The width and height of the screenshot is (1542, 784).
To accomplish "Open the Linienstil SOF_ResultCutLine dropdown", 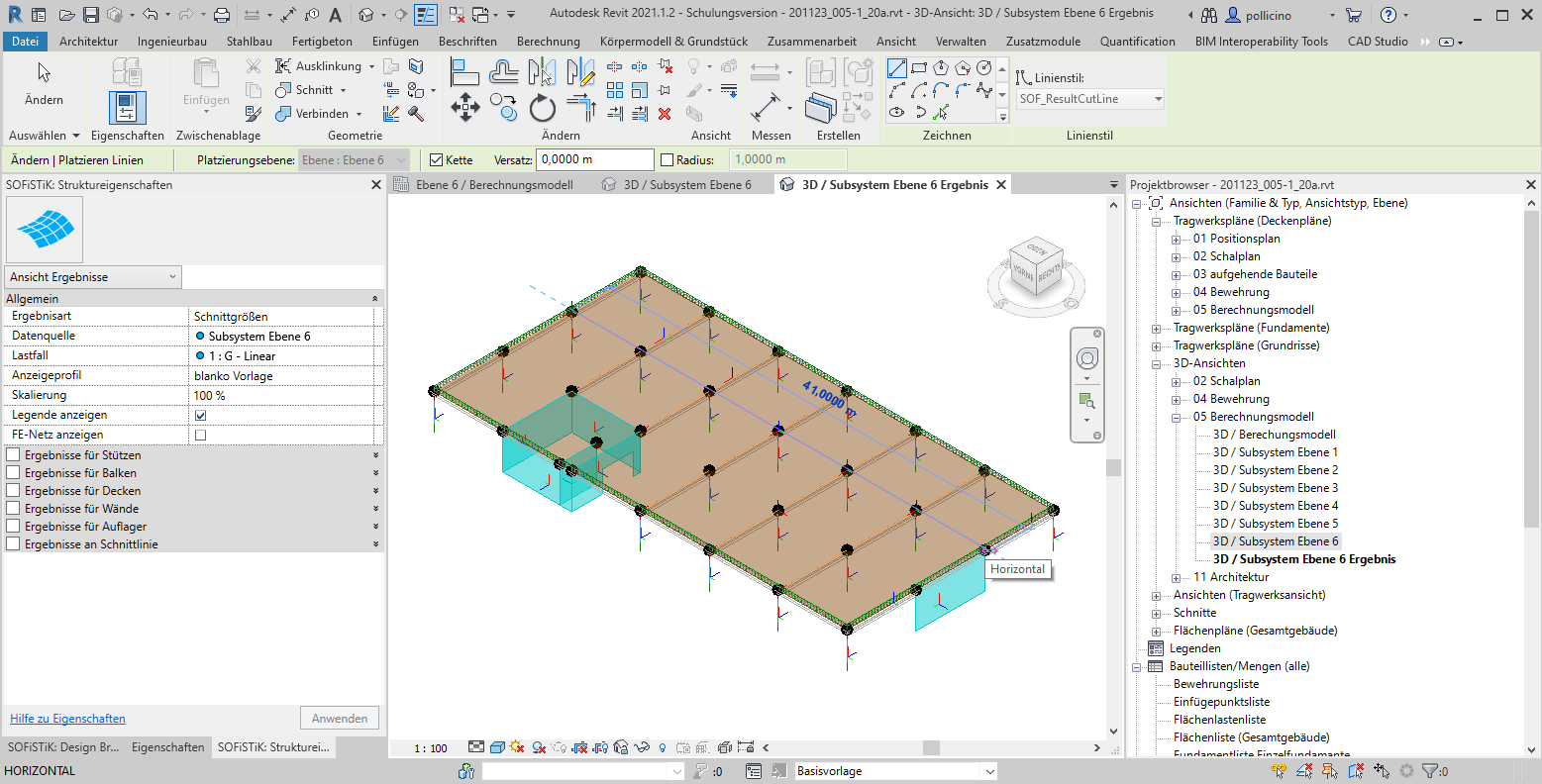I will coord(1158,99).
